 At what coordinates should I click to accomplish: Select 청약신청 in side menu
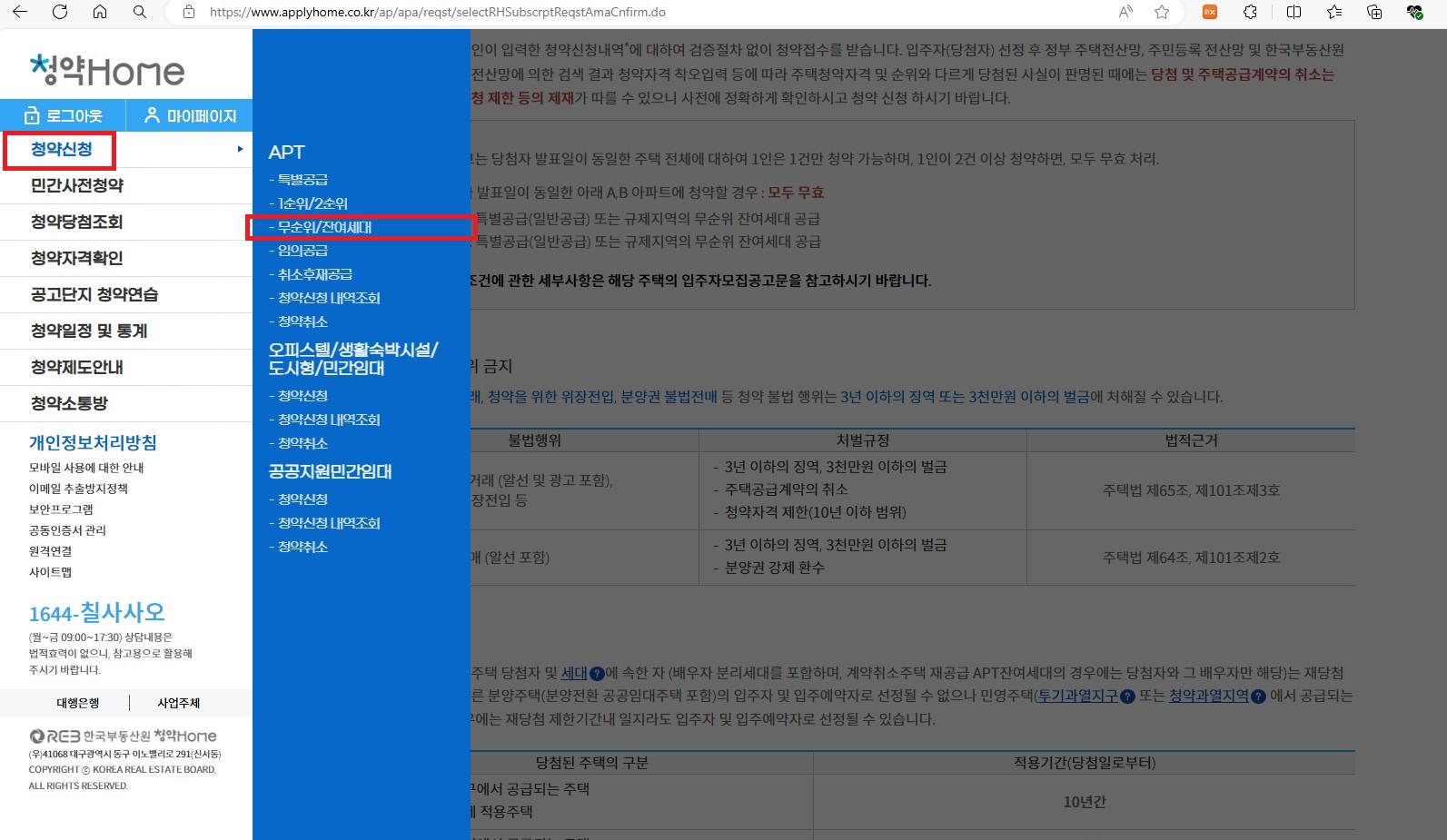coord(62,149)
